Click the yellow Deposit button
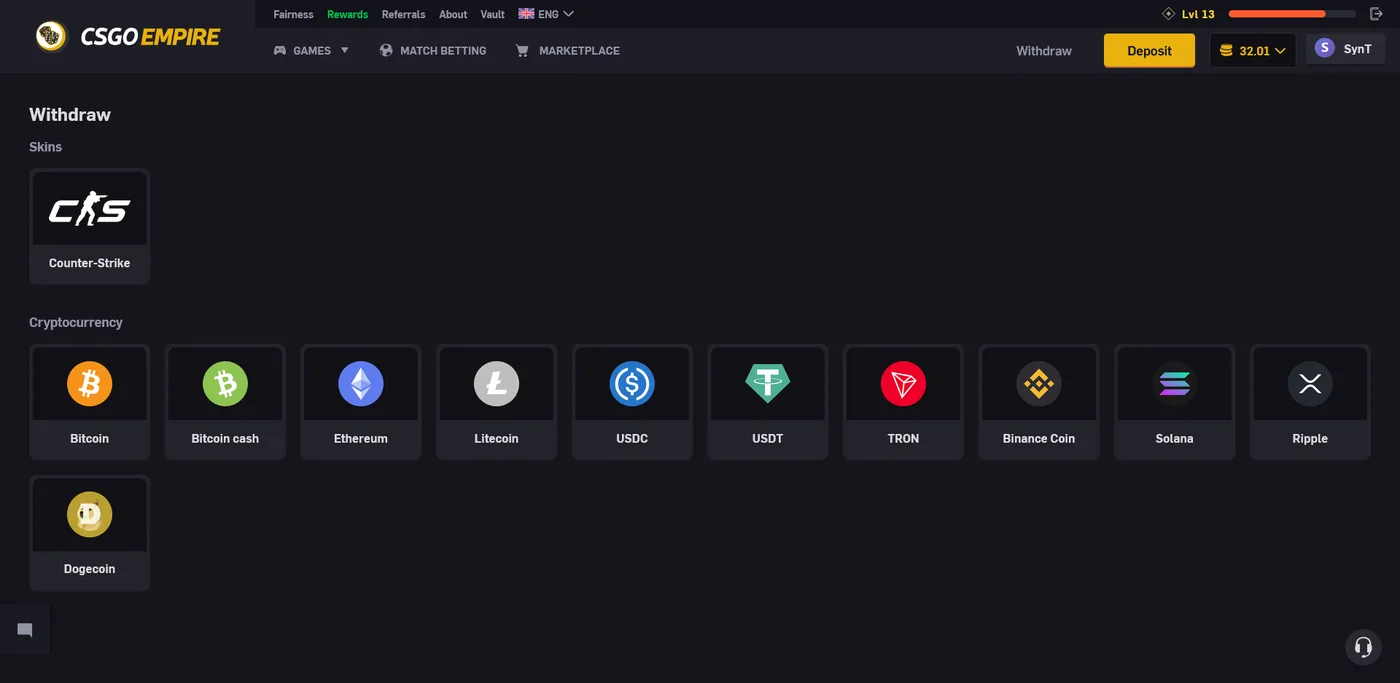The width and height of the screenshot is (1400, 683). point(1149,51)
